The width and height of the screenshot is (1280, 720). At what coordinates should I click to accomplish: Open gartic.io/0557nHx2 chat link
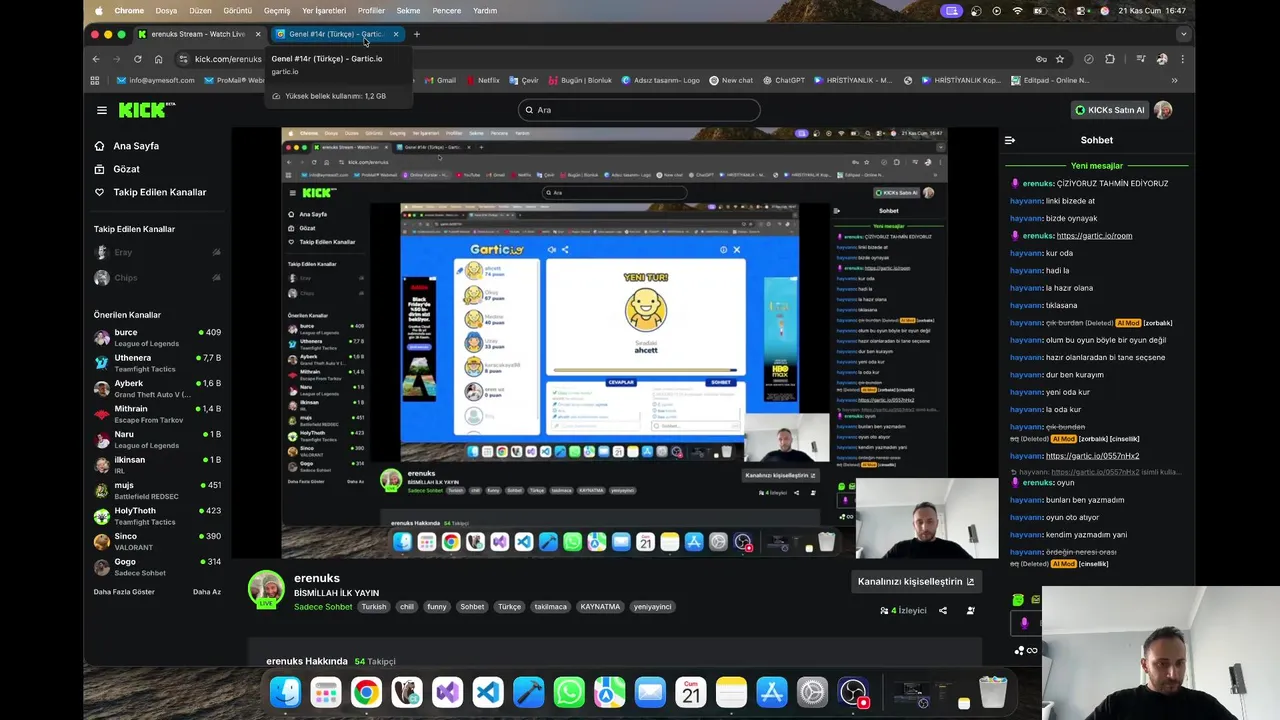tap(1092, 456)
